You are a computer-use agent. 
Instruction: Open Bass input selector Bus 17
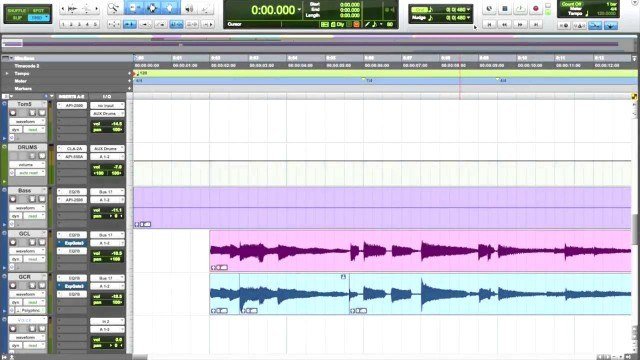point(107,192)
